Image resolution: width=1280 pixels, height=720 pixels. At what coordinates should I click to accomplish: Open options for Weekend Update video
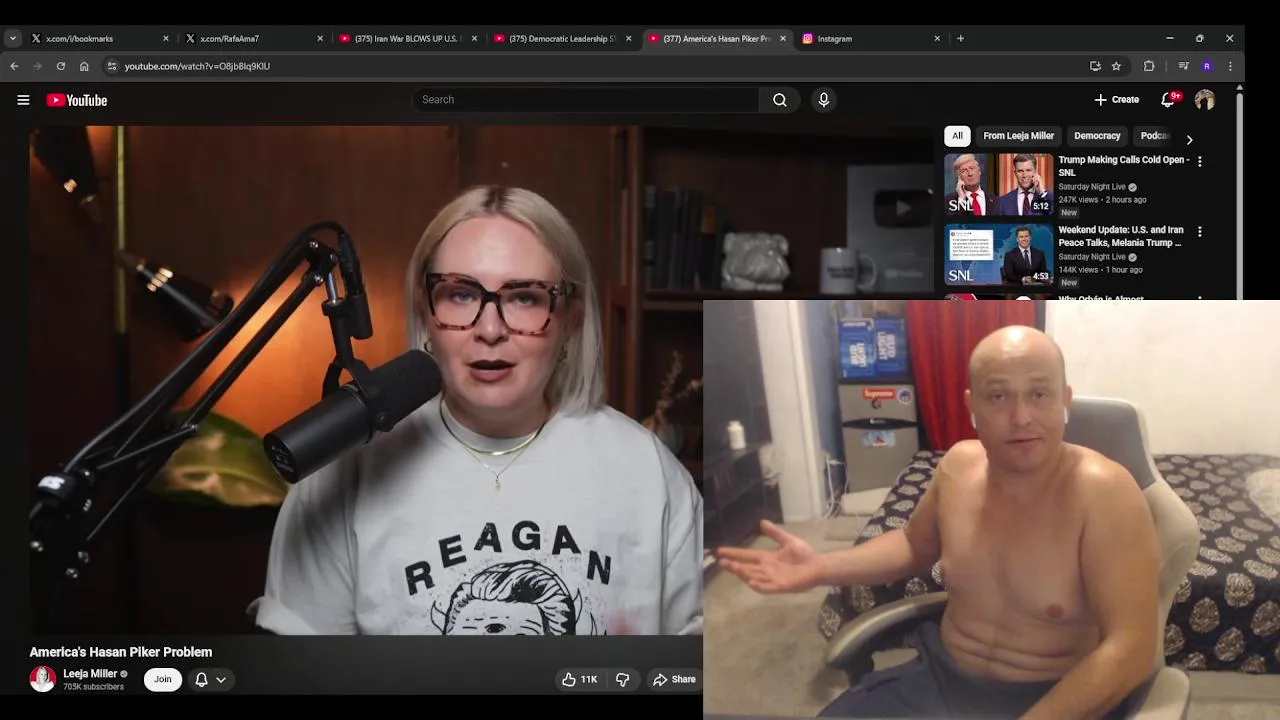click(x=1200, y=231)
